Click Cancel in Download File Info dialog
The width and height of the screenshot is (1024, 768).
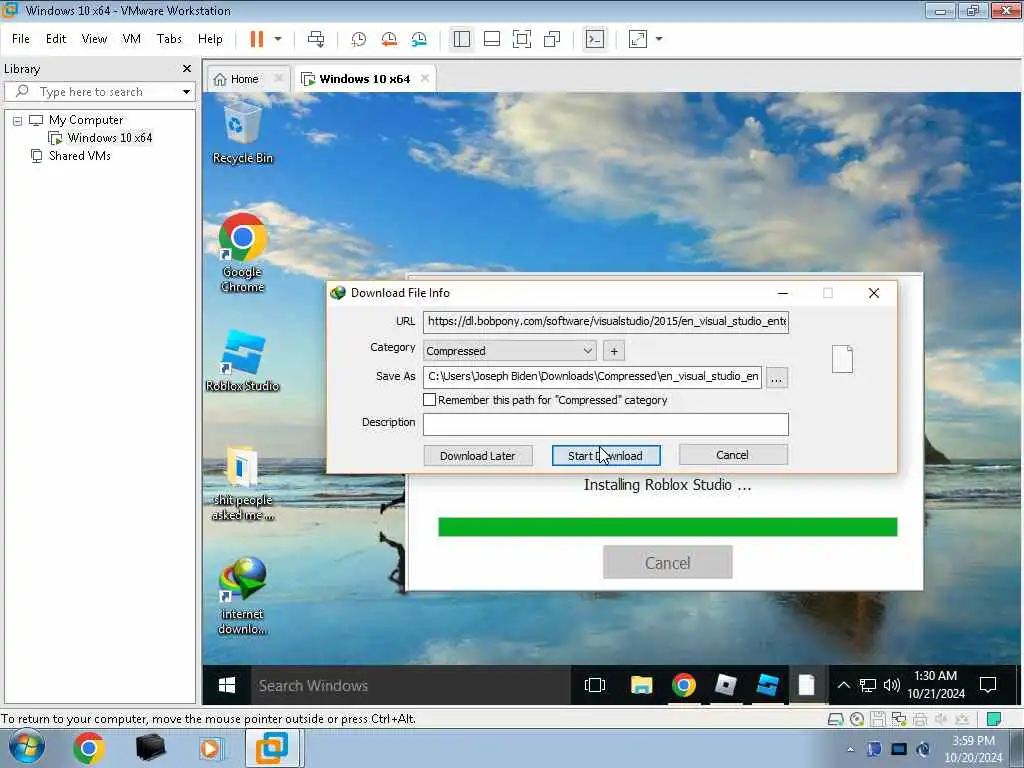[x=733, y=455]
